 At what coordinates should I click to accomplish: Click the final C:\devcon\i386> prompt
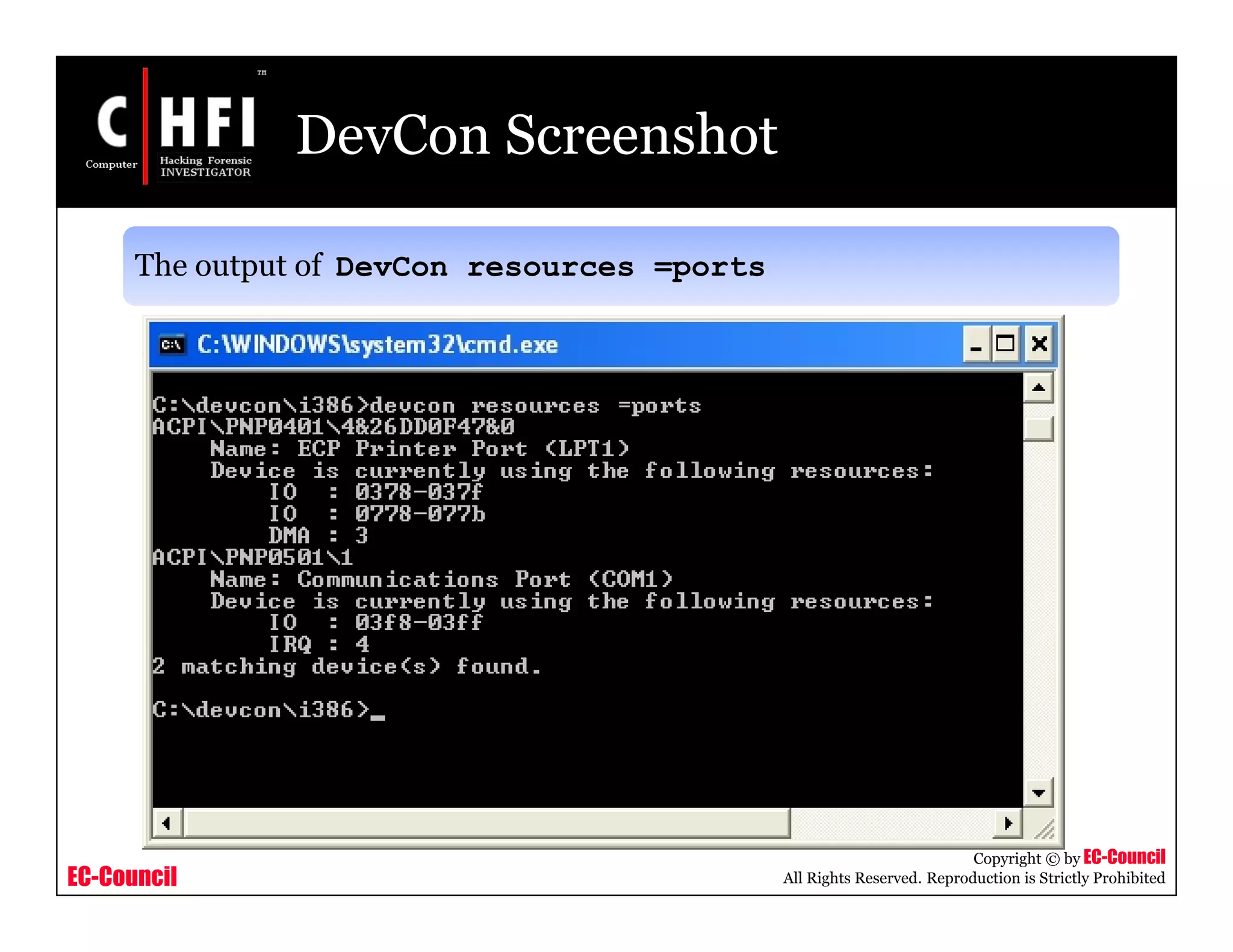click(x=268, y=710)
